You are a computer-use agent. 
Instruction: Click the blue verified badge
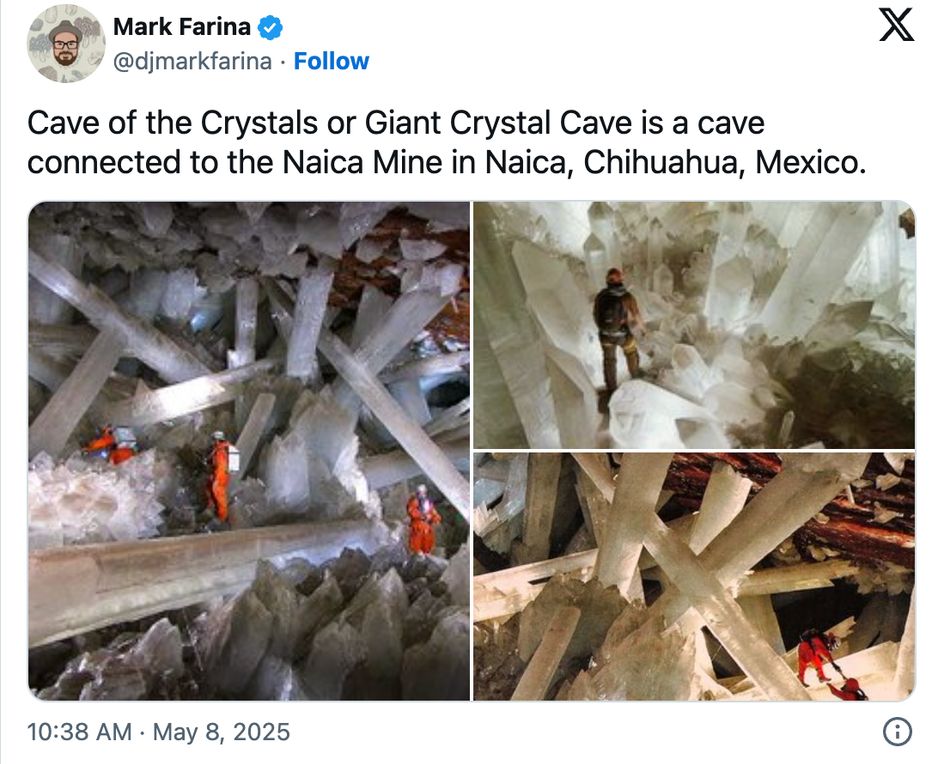[269, 27]
